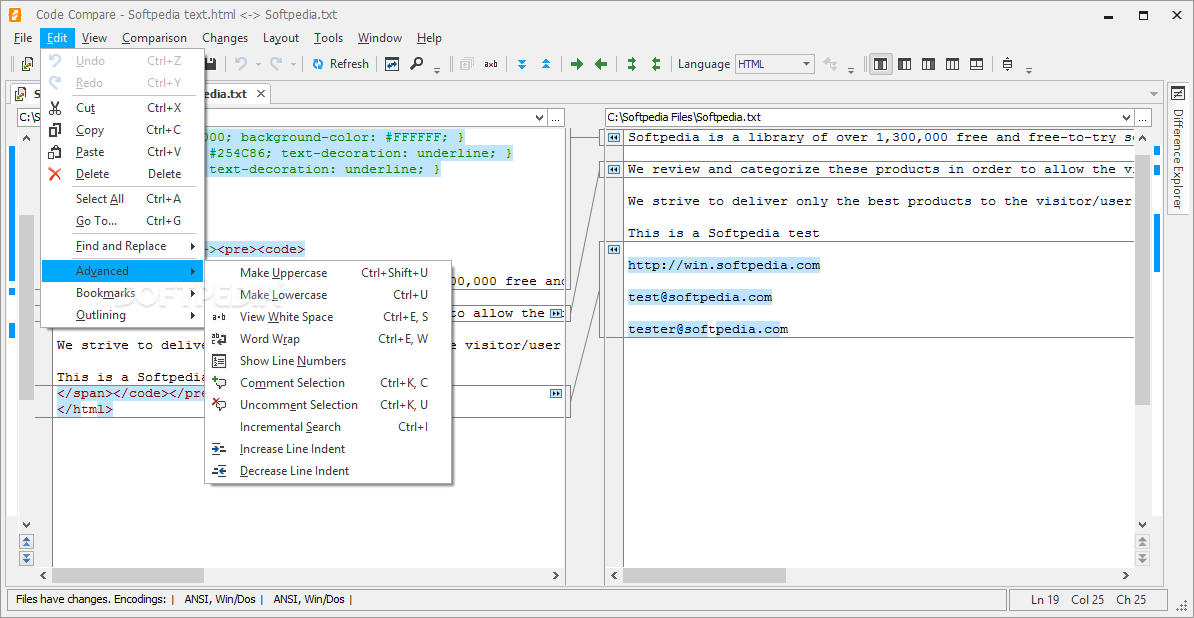Select the third layout icon in toolbar

click(928, 64)
